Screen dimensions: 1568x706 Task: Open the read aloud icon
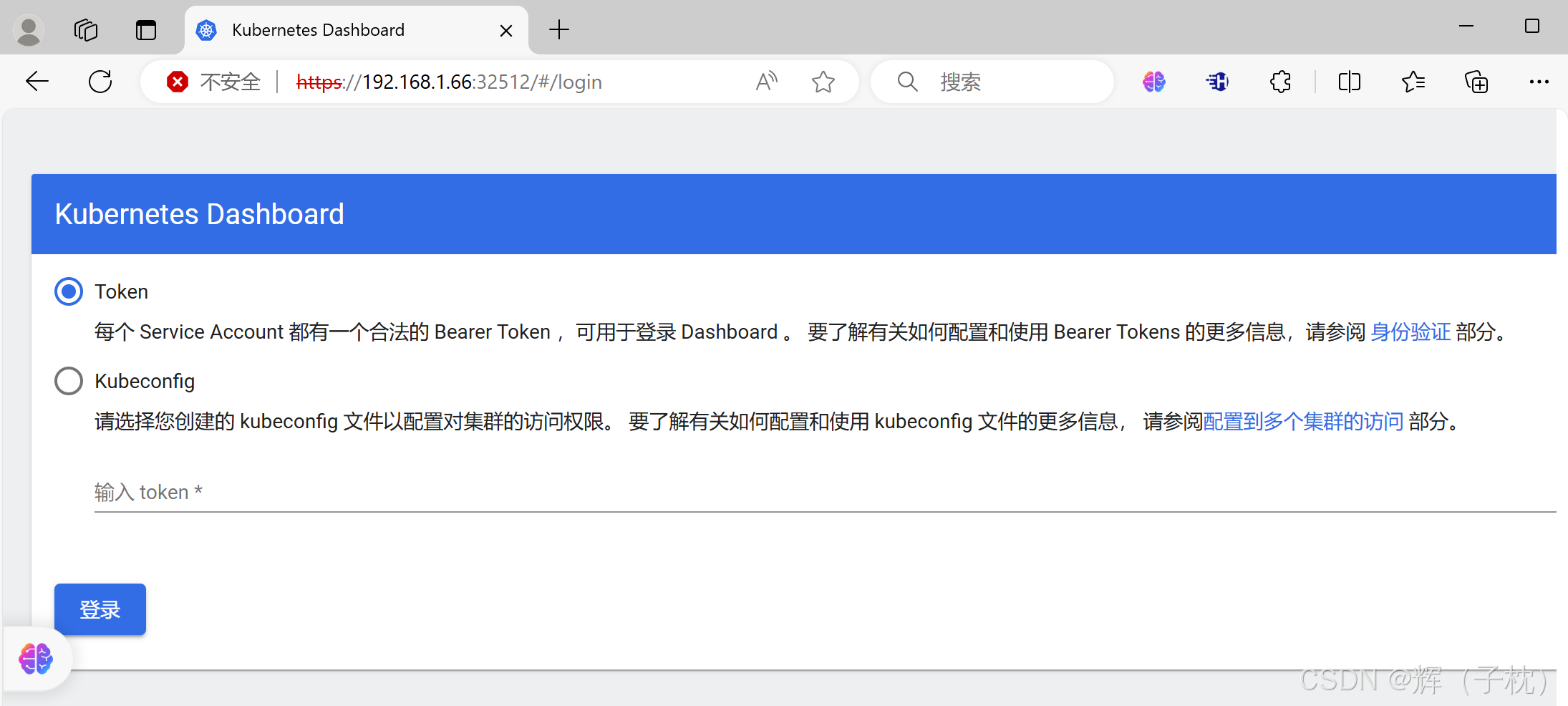pos(767,82)
